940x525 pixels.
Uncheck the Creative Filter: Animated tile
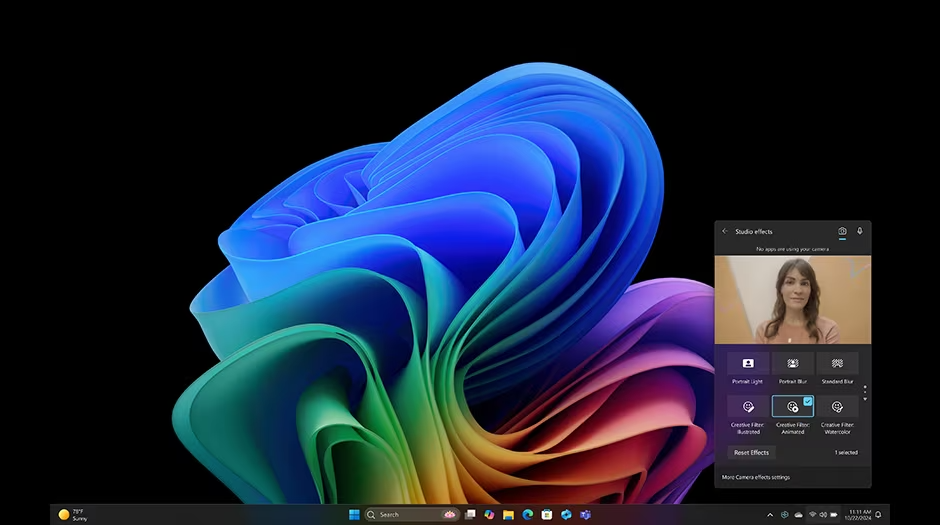coord(793,407)
